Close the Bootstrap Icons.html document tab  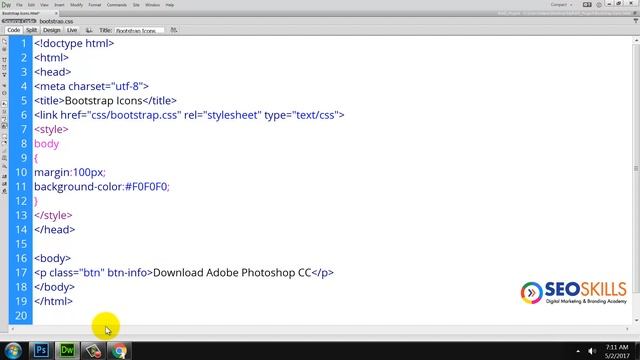(x=56, y=13)
